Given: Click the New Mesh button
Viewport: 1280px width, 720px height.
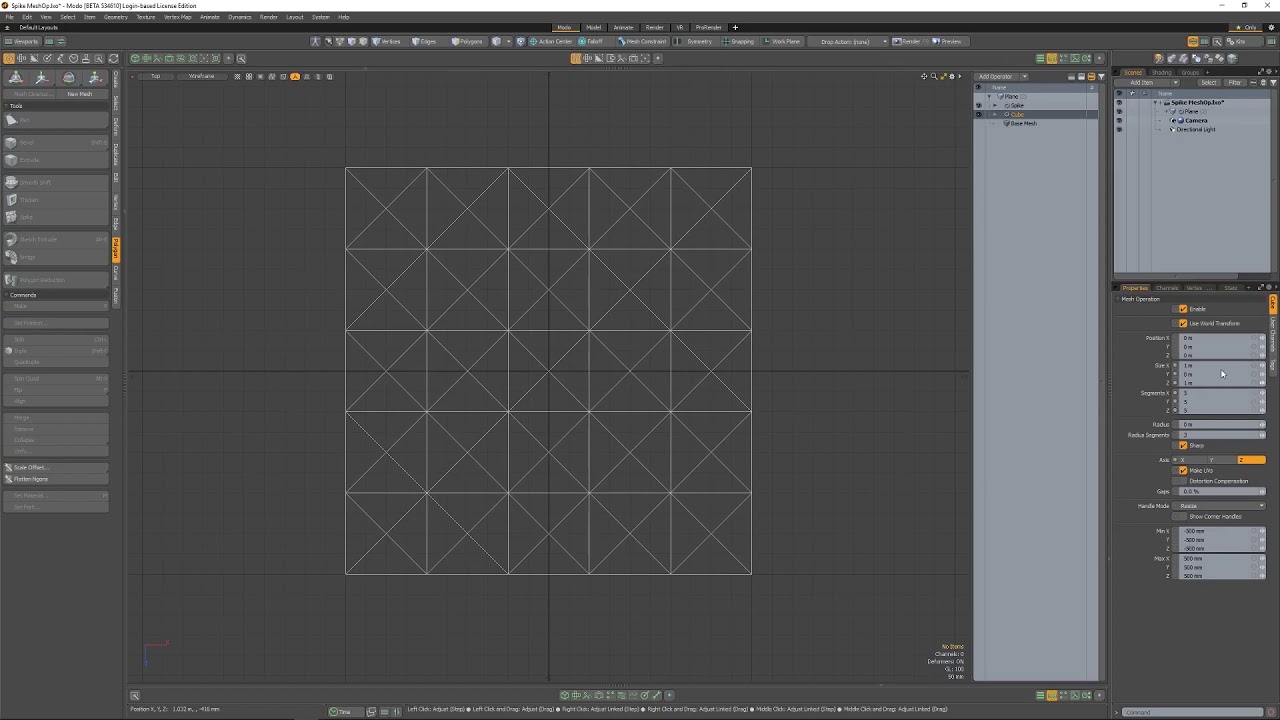Looking at the screenshot, I should click(80, 94).
